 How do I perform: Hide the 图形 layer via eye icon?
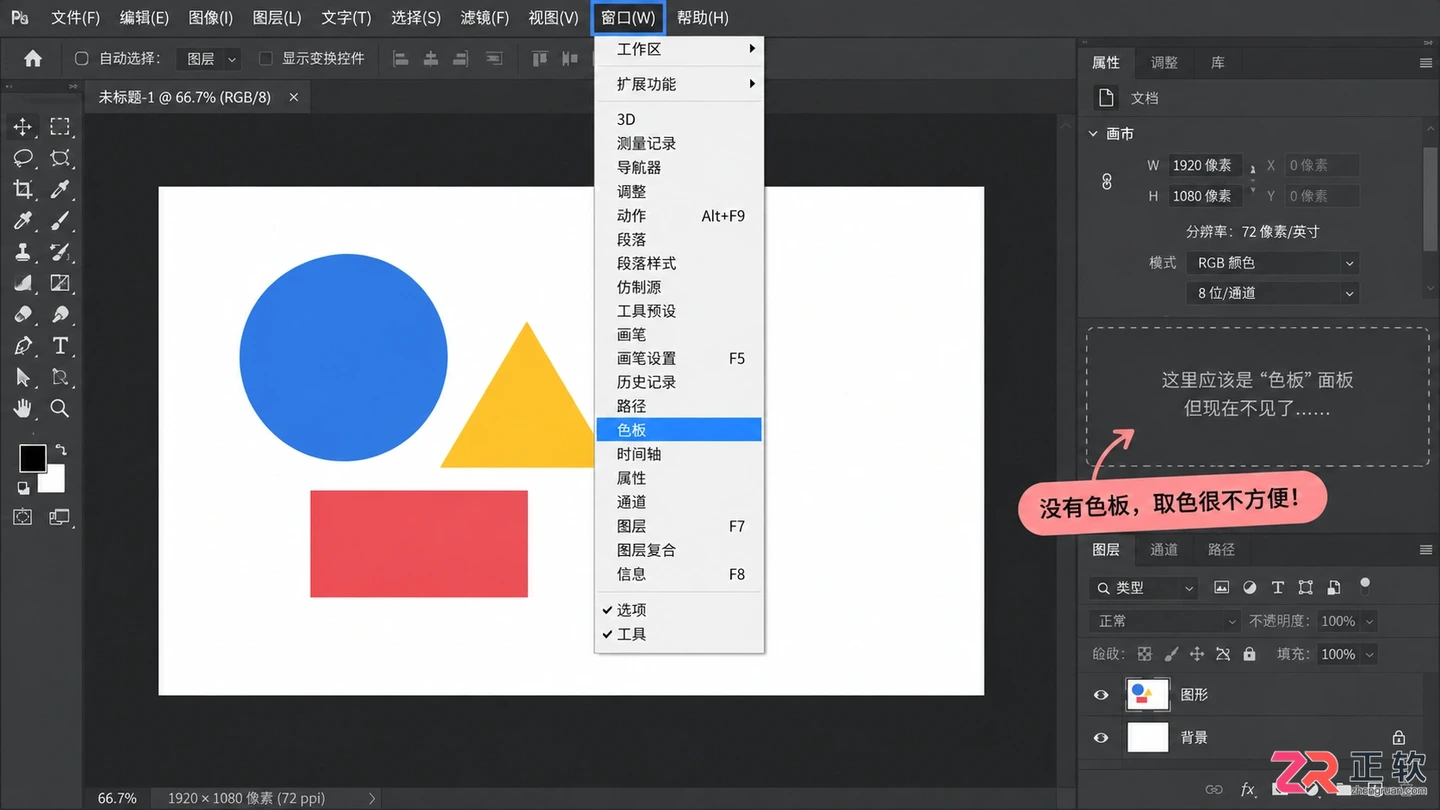click(x=1101, y=695)
